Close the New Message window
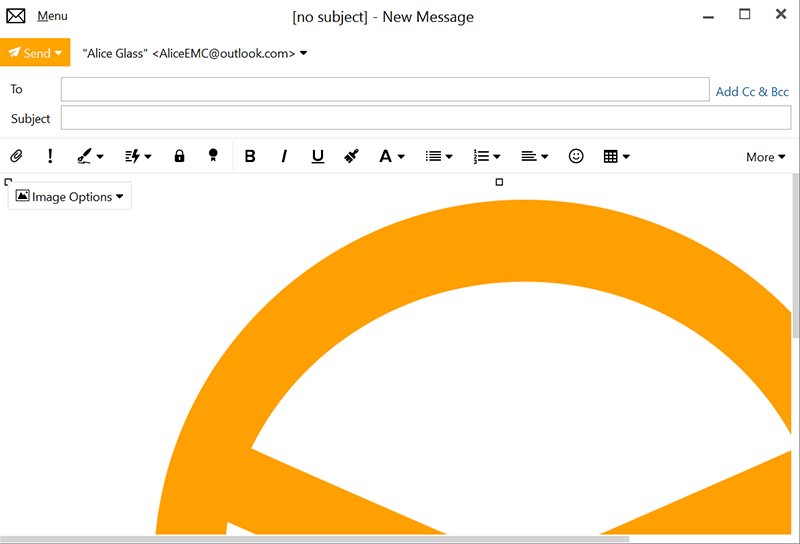 point(781,14)
